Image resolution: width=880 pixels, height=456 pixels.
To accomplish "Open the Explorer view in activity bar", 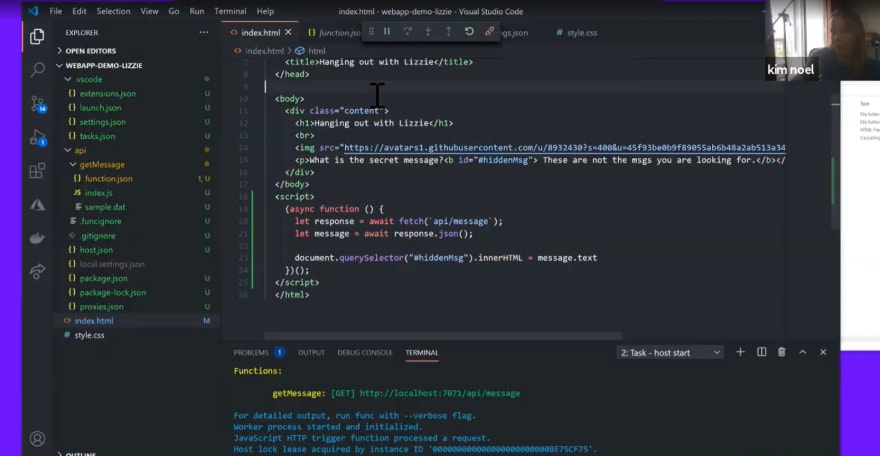I will pyautogui.click(x=37, y=36).
